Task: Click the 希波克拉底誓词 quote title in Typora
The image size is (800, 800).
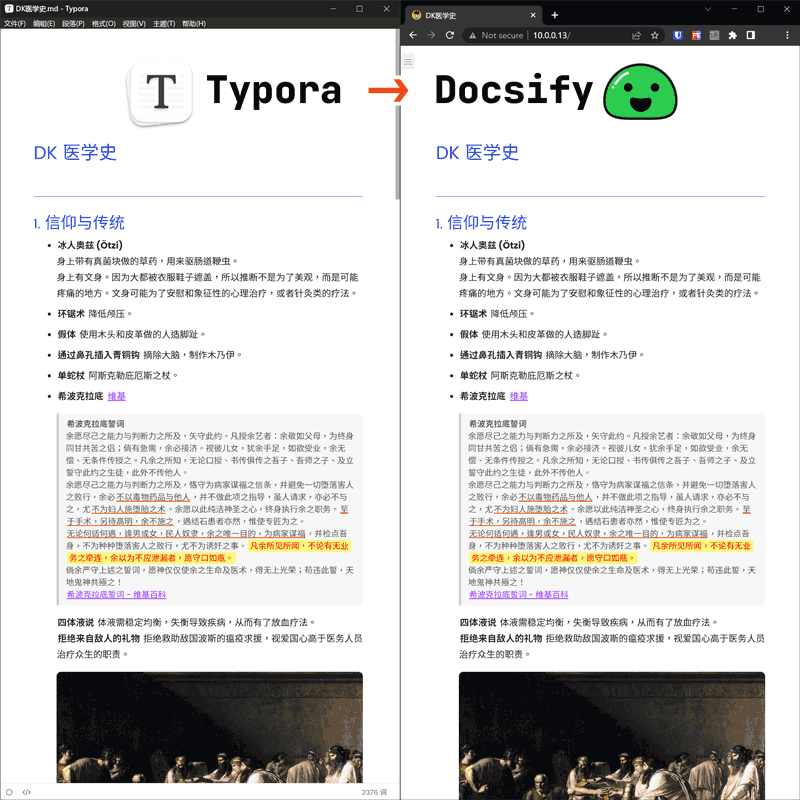Action: click(95, 423)
